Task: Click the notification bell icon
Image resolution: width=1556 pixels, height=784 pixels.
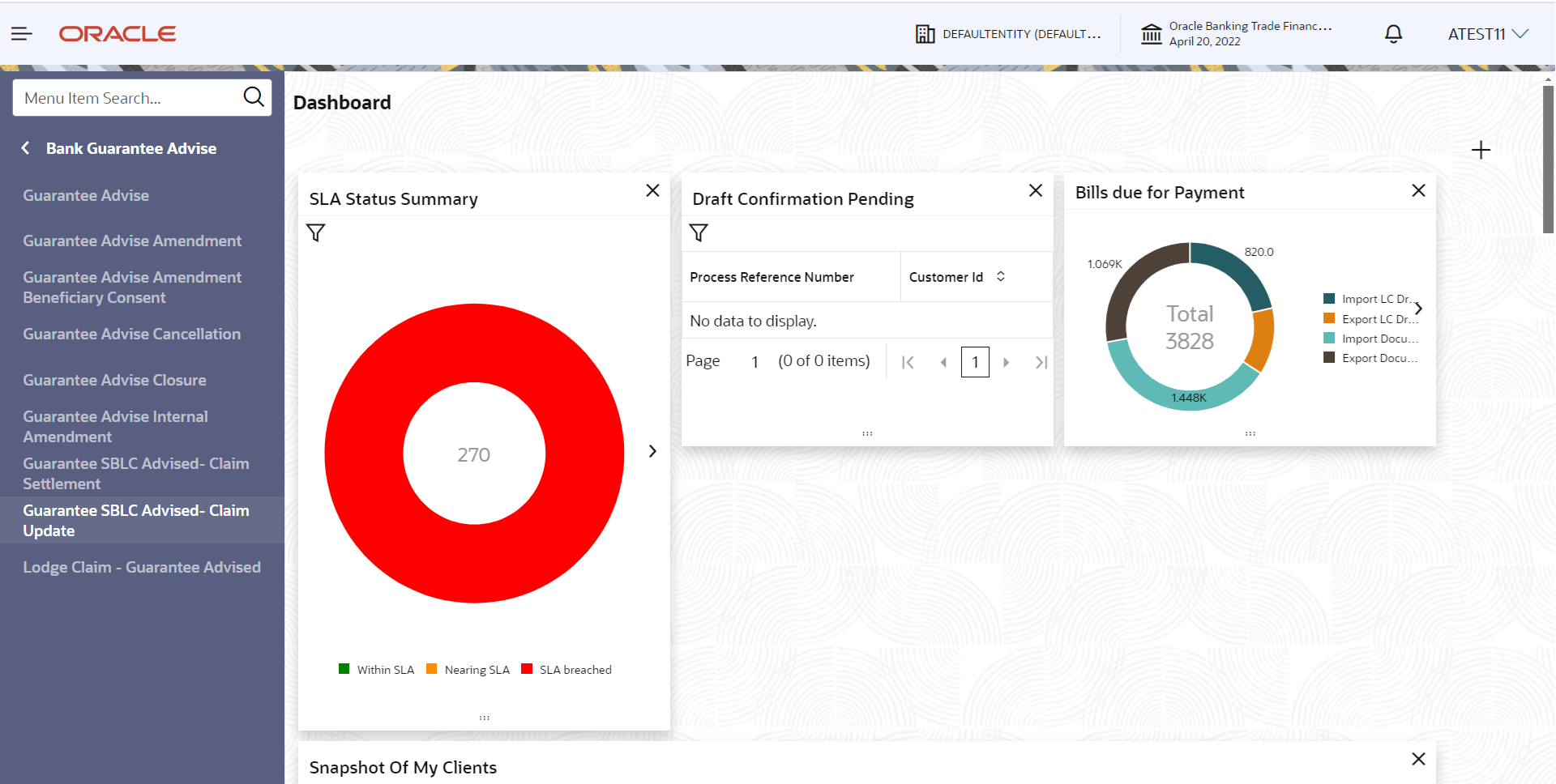Action: tap(1393, 34)
